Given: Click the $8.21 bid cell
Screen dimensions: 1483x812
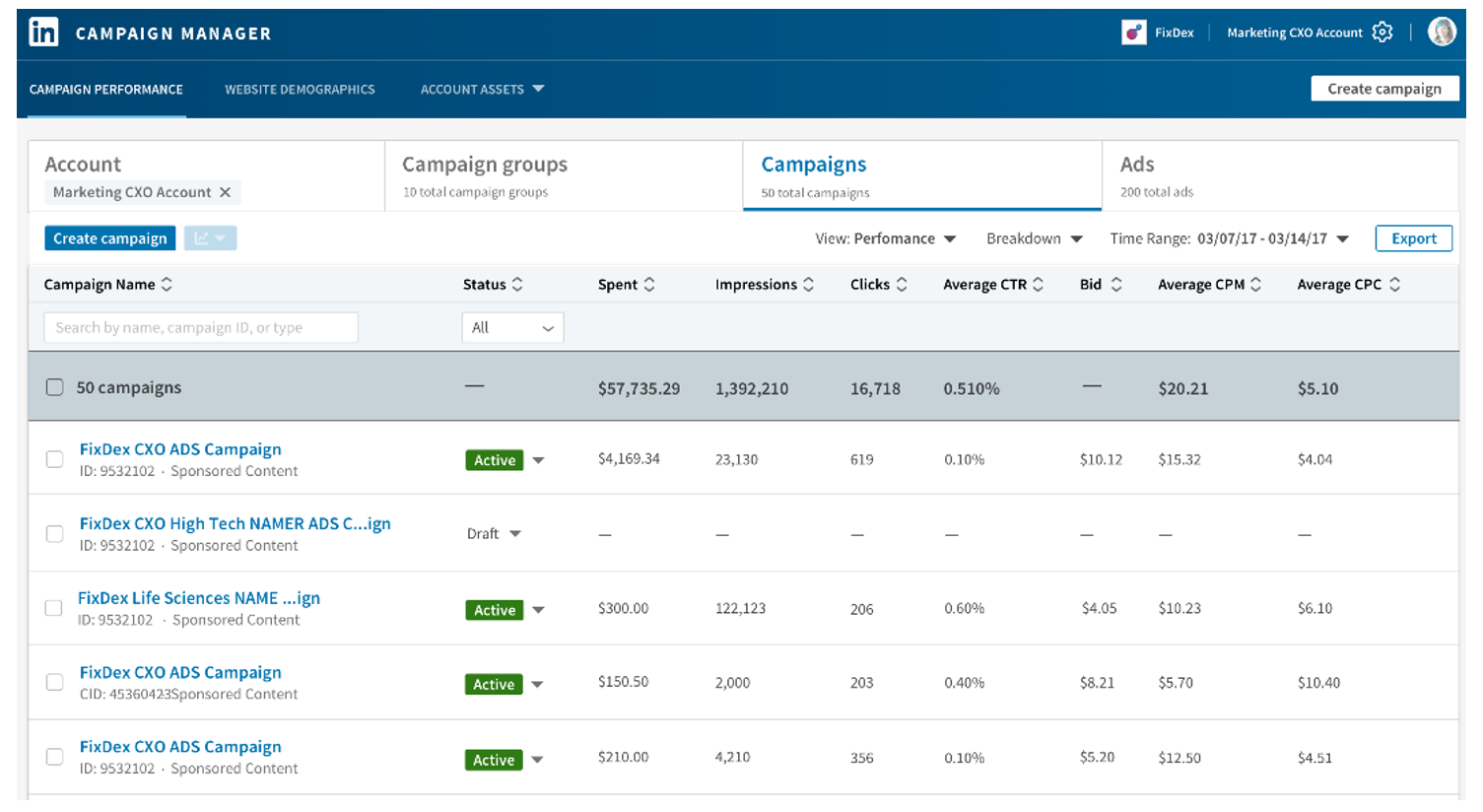Looking at the screenshot, I should 1097,683.
